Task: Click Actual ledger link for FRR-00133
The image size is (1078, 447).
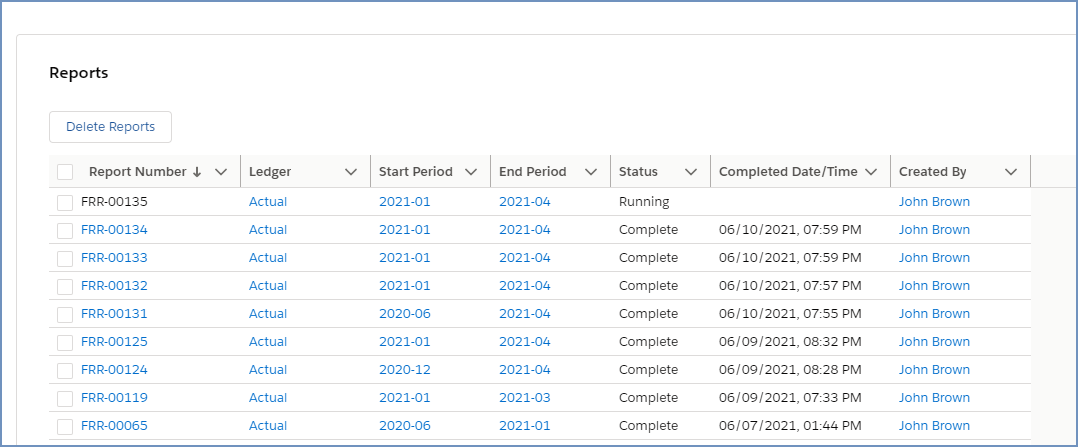Action: [x=268, y=258]
